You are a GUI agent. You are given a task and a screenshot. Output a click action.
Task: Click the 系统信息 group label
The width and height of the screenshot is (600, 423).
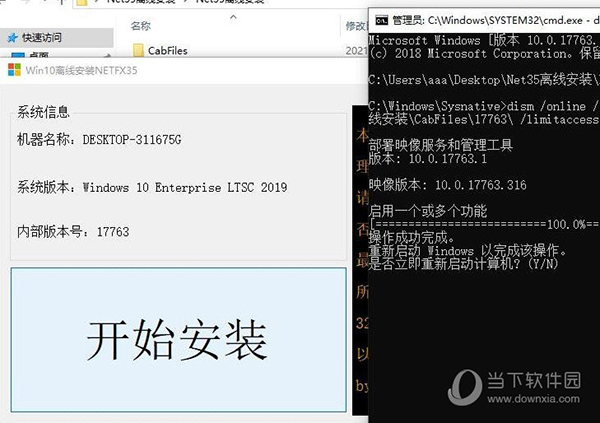(43, 112)
